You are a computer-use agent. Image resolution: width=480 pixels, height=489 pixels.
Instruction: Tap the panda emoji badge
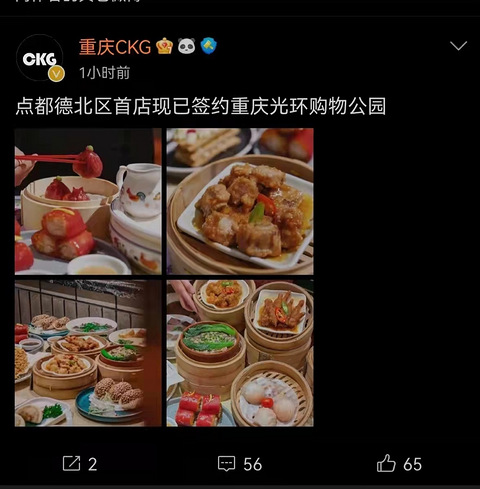click(186, 46)
